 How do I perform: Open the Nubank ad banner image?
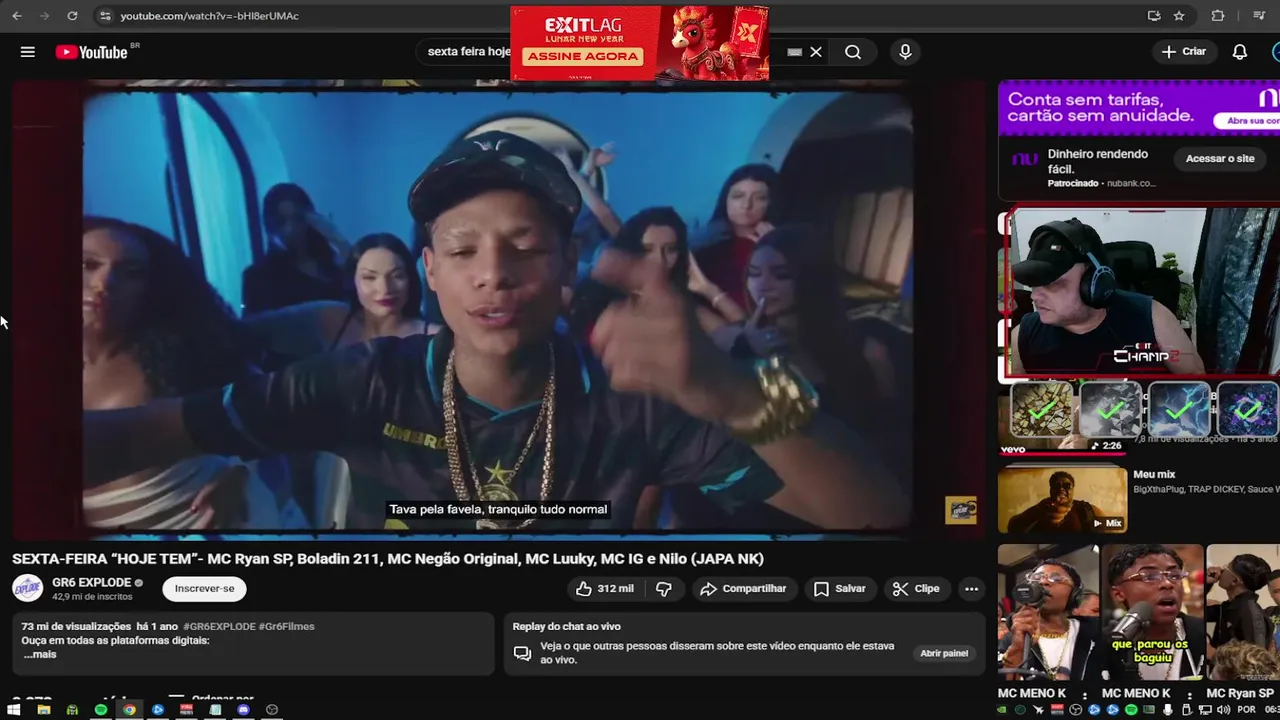coord(1139,108)
